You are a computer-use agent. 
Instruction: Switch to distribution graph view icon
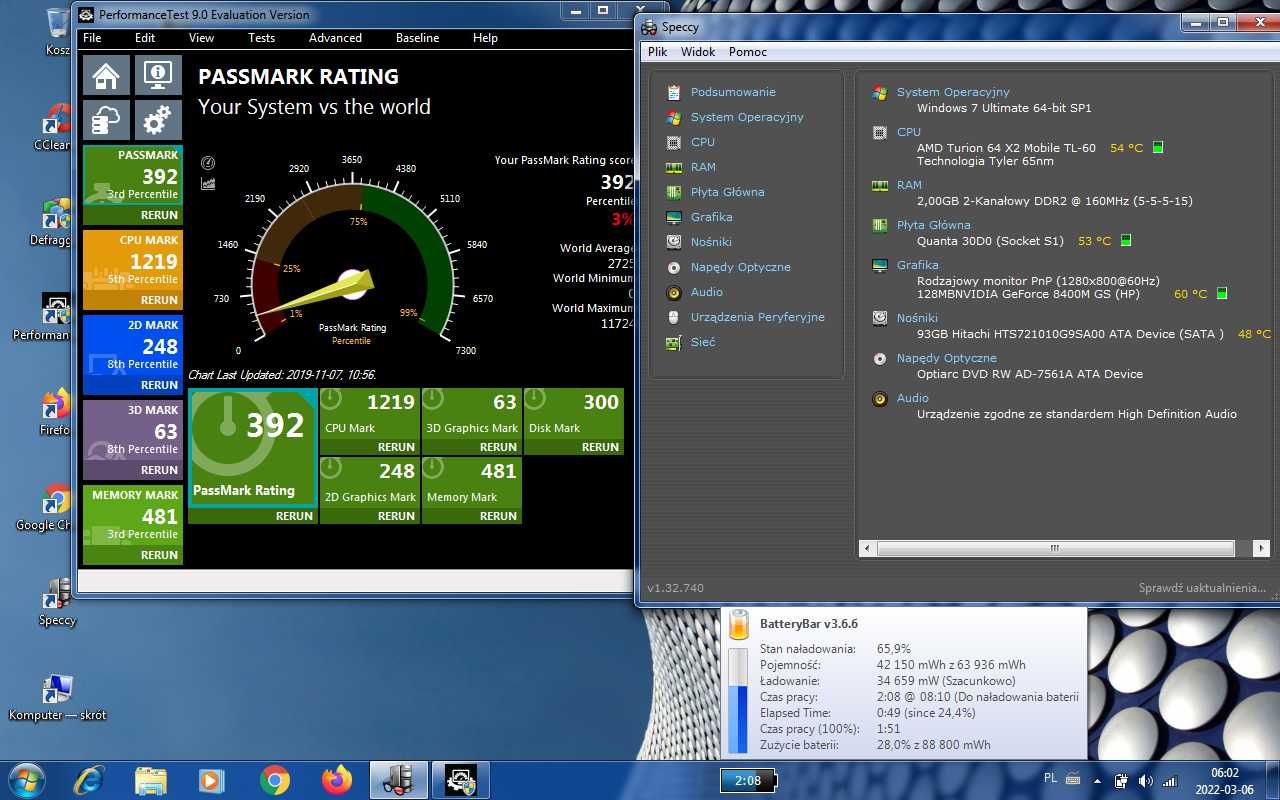[x=208, y=184]
